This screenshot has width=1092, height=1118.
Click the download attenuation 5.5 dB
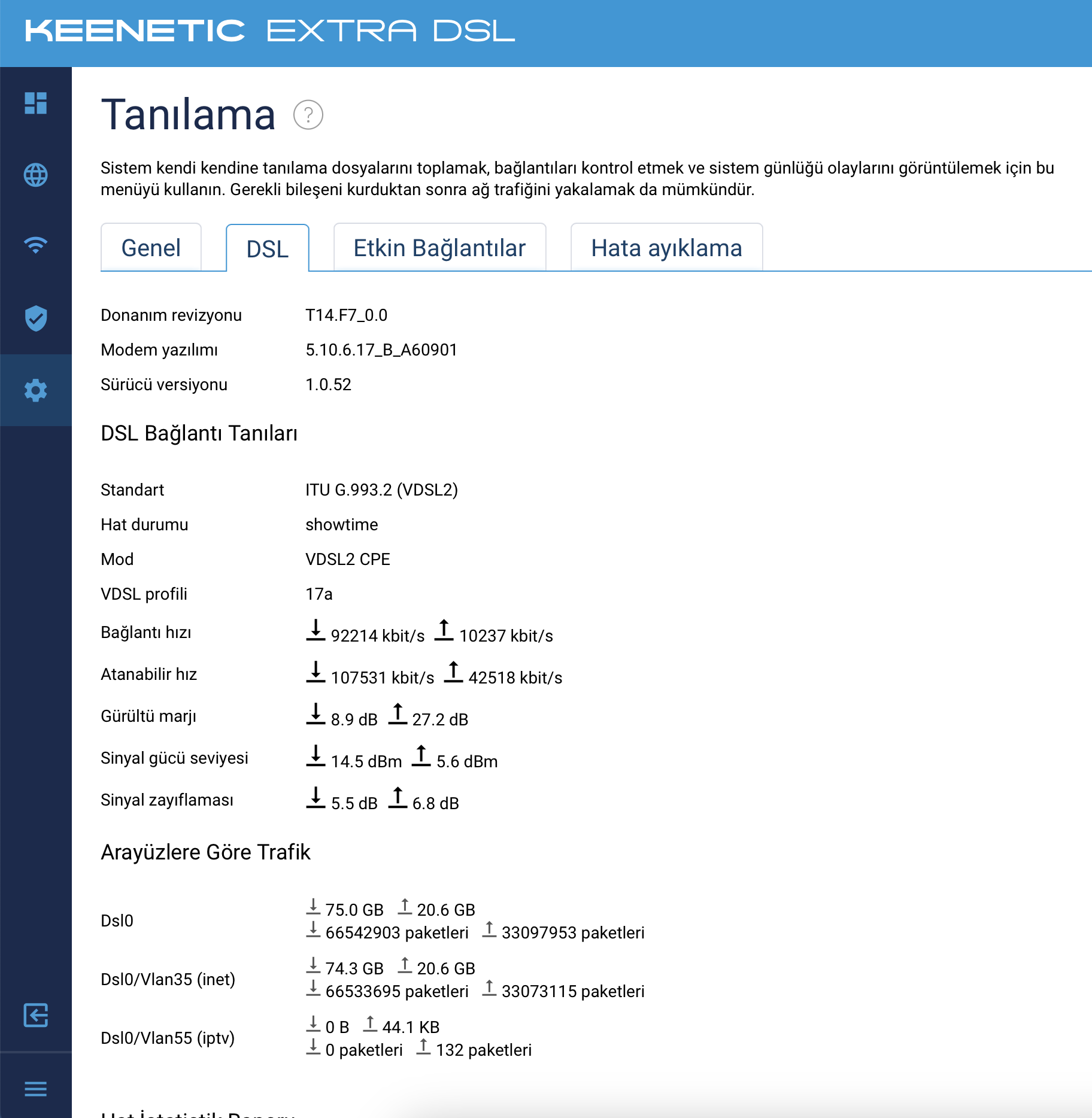click(x=354, y=803)
